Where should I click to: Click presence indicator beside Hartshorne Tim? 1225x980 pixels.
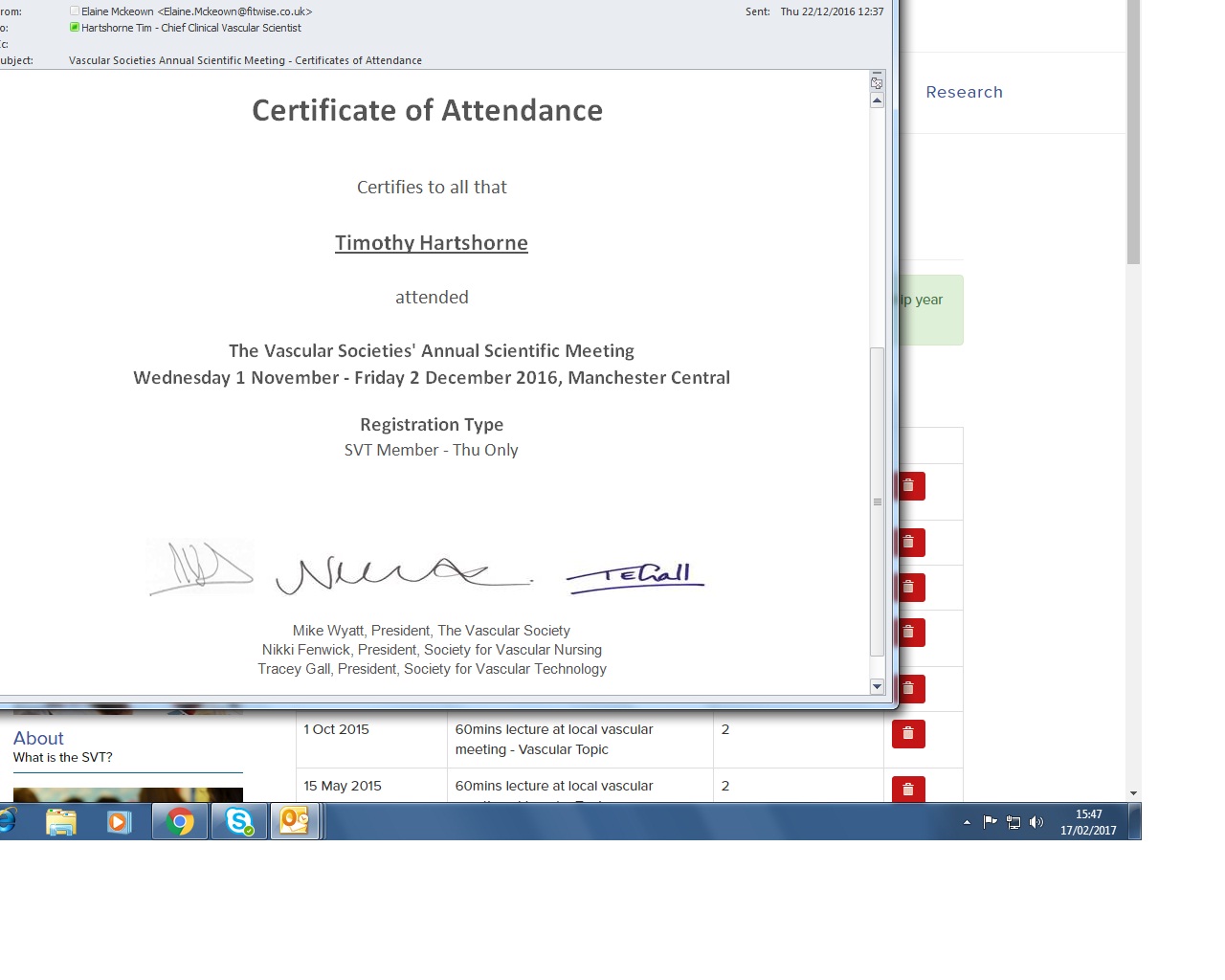click(75, 28)
